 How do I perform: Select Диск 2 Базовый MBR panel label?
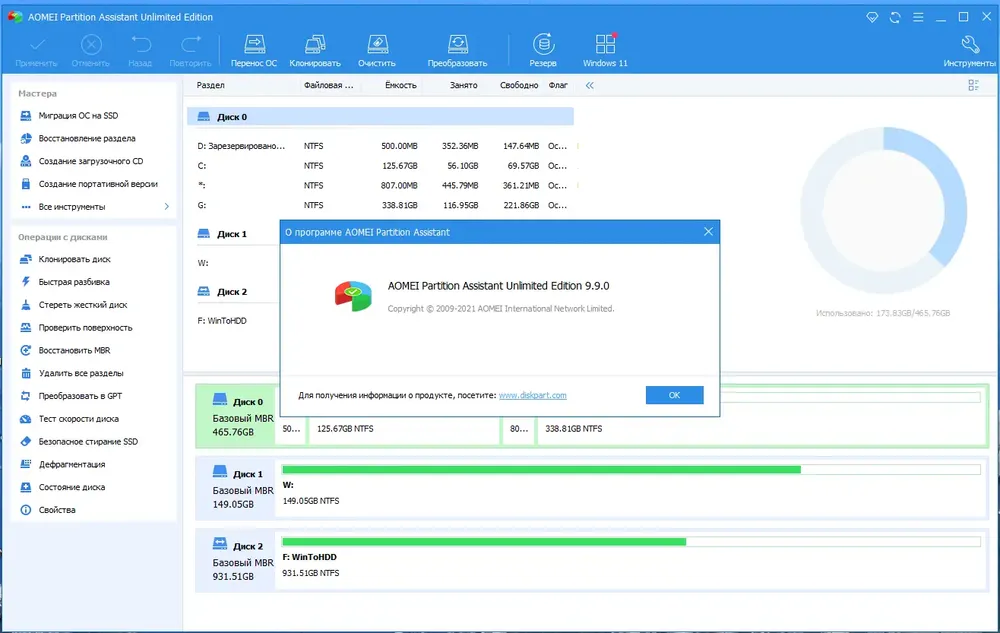pyautogui.click(x=237, y=560)
